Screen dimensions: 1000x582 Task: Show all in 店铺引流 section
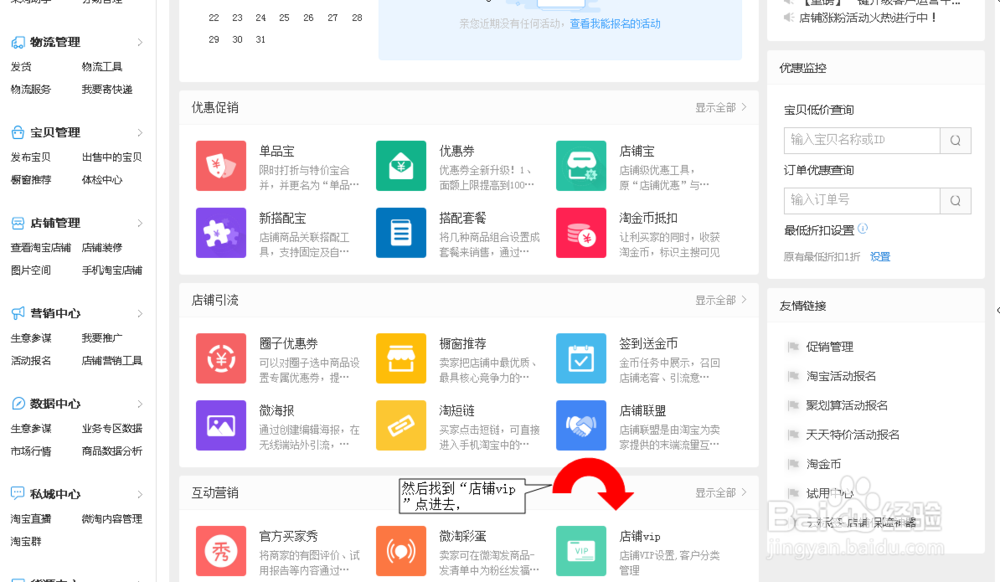721,300
